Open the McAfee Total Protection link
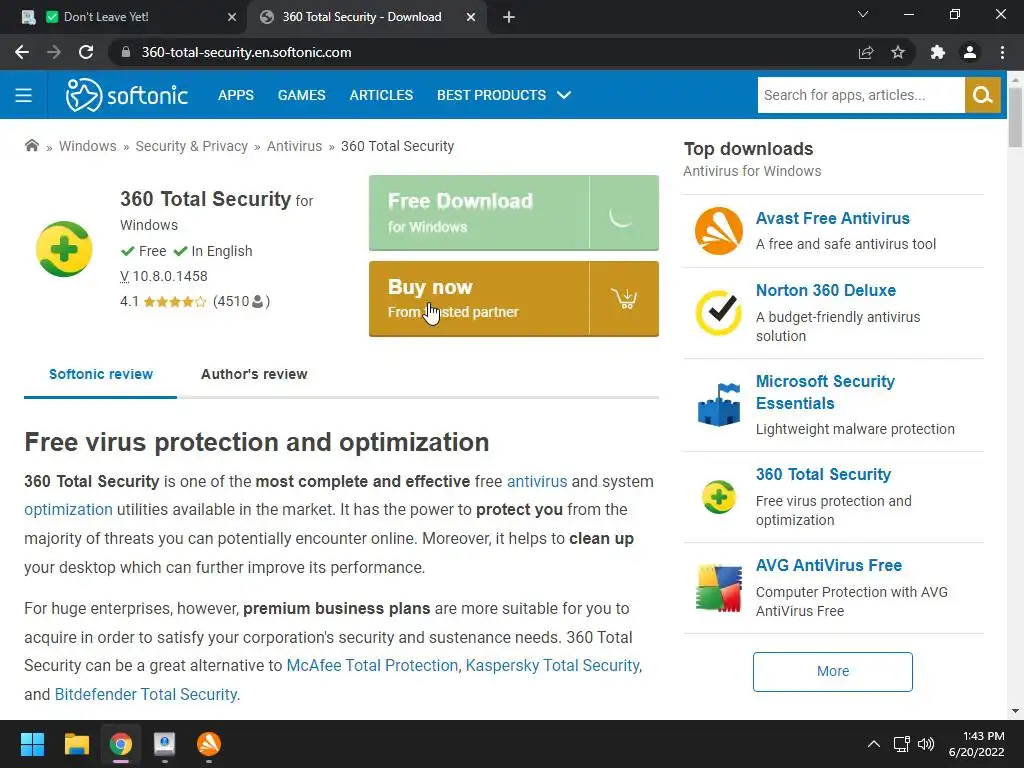Image resolution: width=1024 pixels, height=768 pixels. [372, 665]
